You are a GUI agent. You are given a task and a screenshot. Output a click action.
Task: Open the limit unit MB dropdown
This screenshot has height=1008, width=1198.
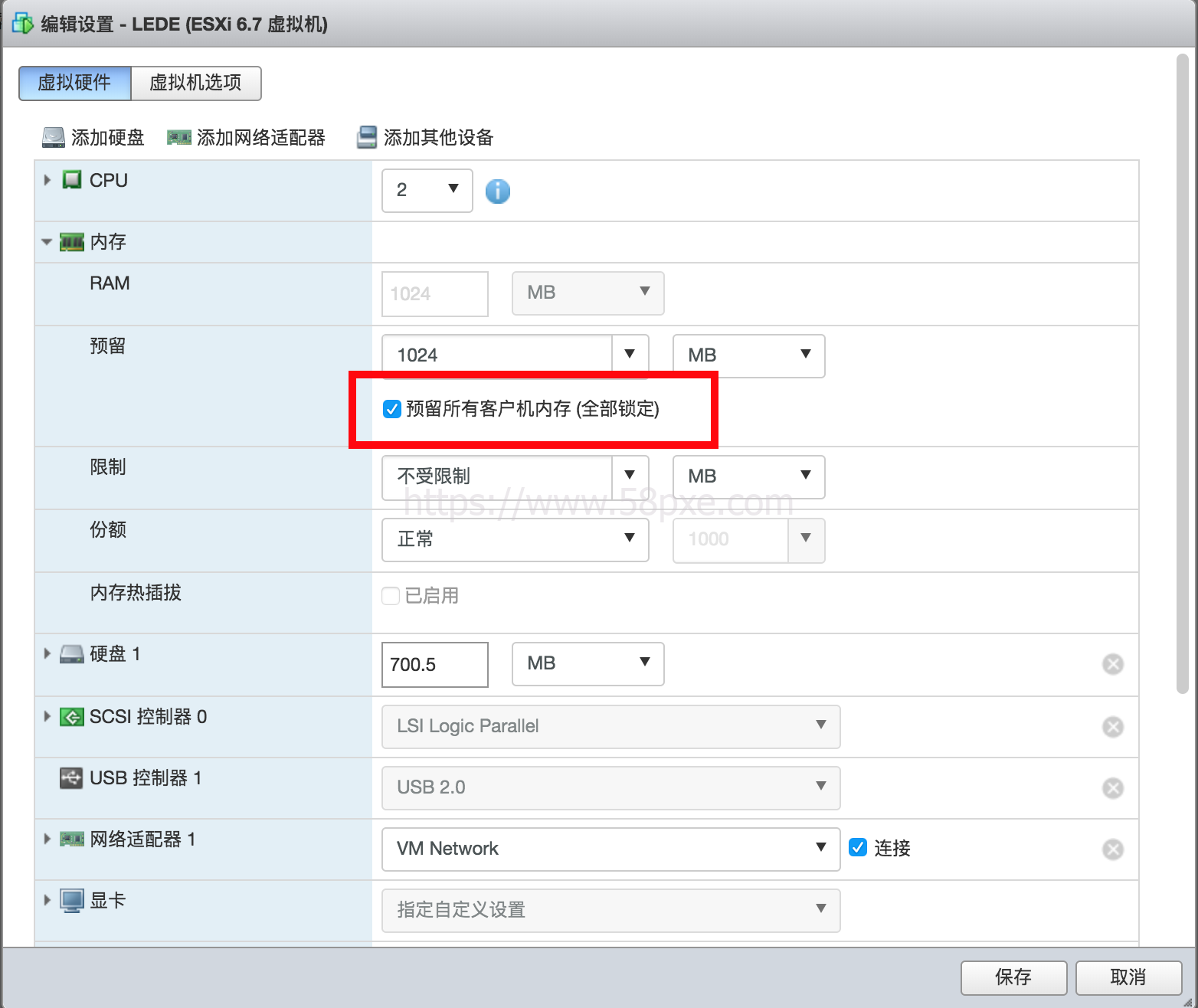[749, 477]
